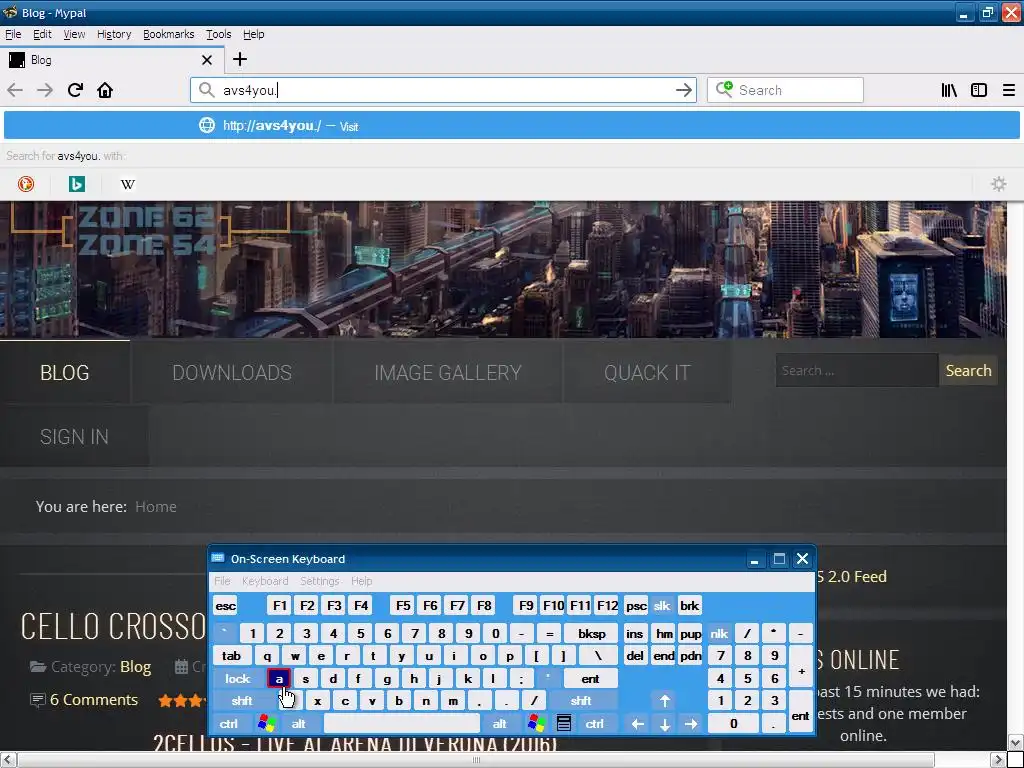The width and height of the screenshot is (1024, 768).
Task: Click the tab key on keyboard
Action: coord(231,656)
